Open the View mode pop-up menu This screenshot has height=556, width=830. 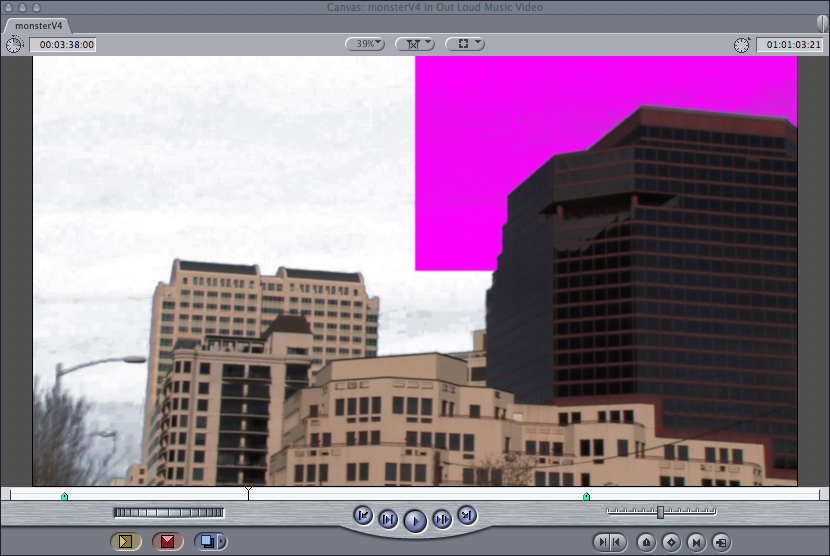465,44
